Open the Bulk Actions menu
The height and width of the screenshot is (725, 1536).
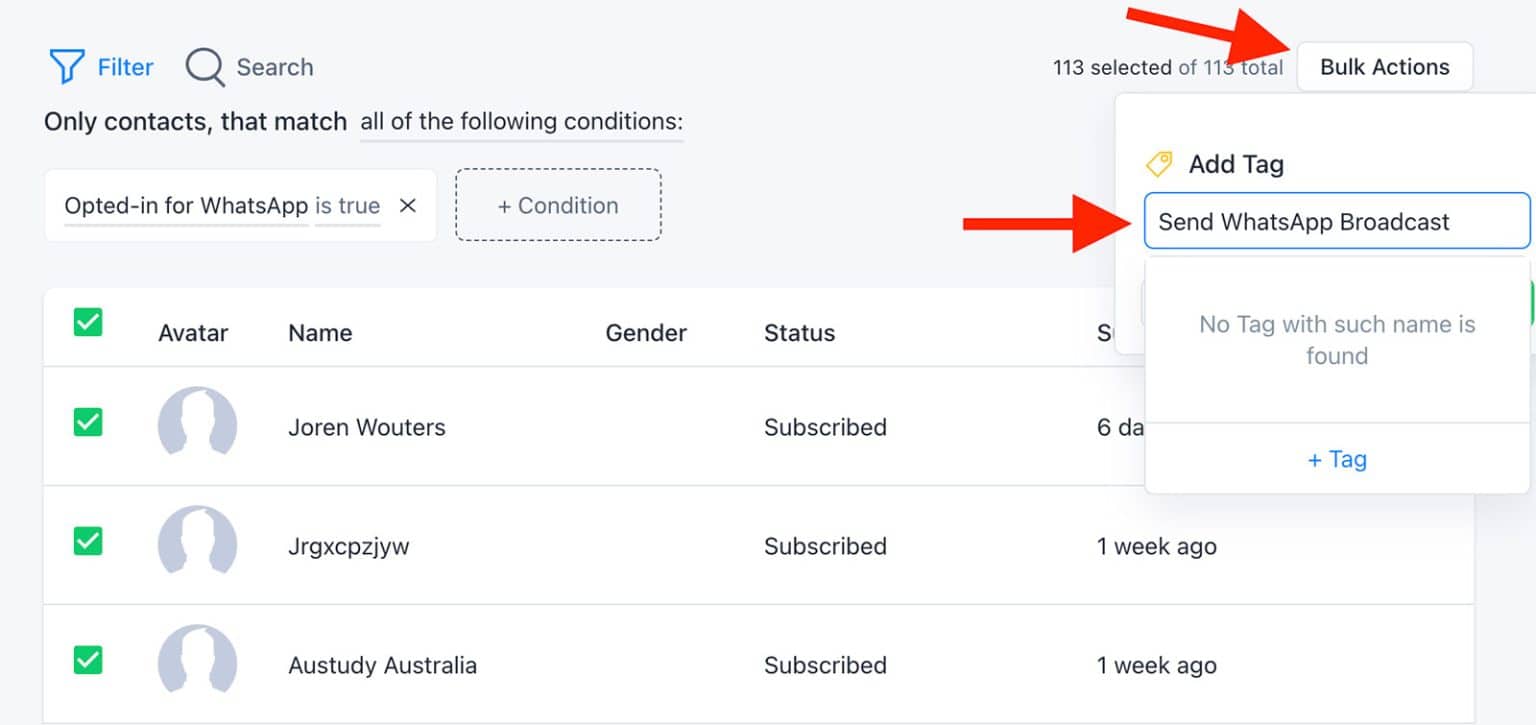[1384, 66]
